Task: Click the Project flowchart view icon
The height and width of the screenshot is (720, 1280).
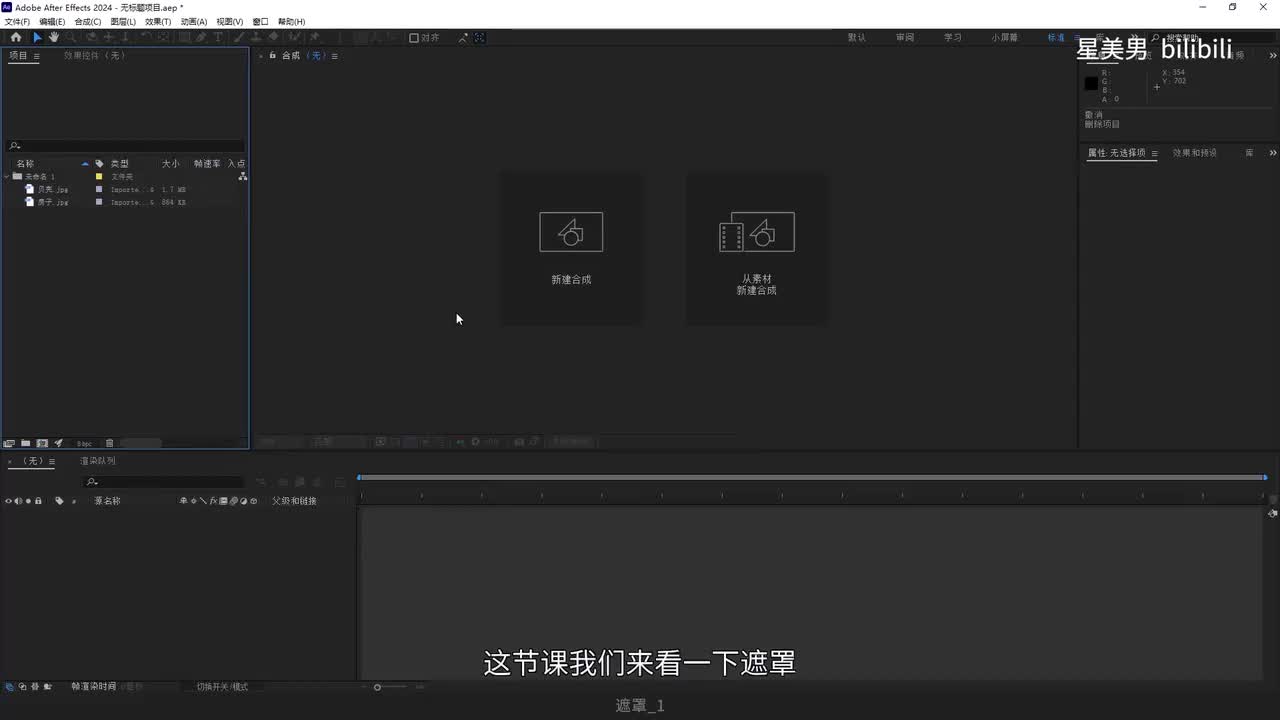Action: 242,176
